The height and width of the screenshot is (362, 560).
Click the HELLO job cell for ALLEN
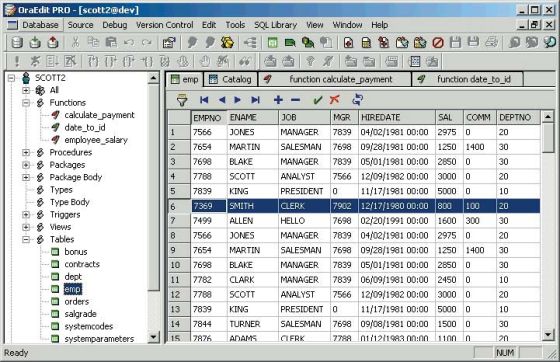click(x=304, y=221)
